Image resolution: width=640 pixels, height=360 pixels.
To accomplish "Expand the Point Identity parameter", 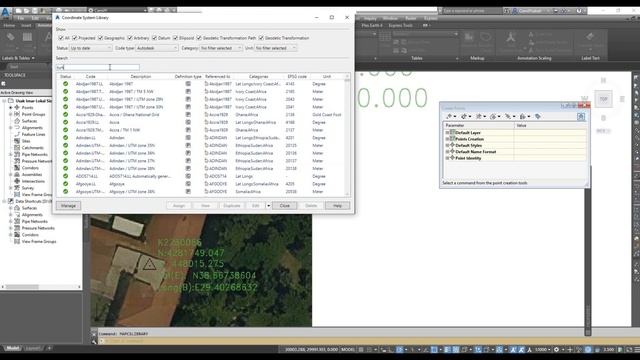I will [x=447, y=158].
